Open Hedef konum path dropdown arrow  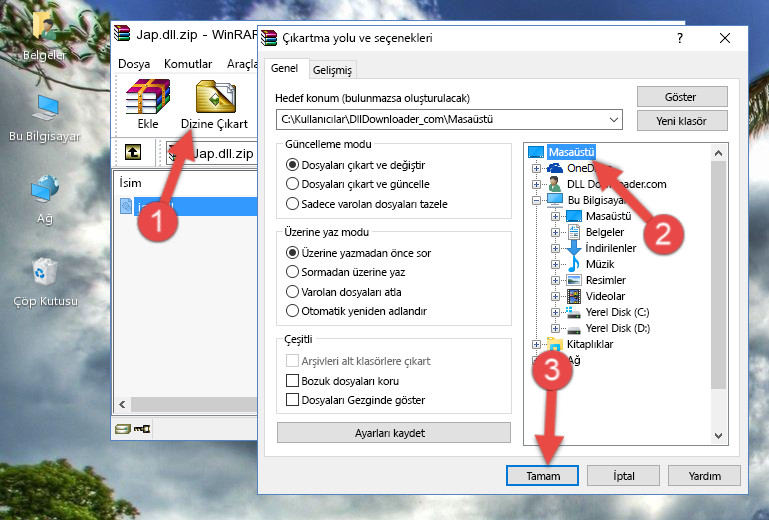coord(614,119)
